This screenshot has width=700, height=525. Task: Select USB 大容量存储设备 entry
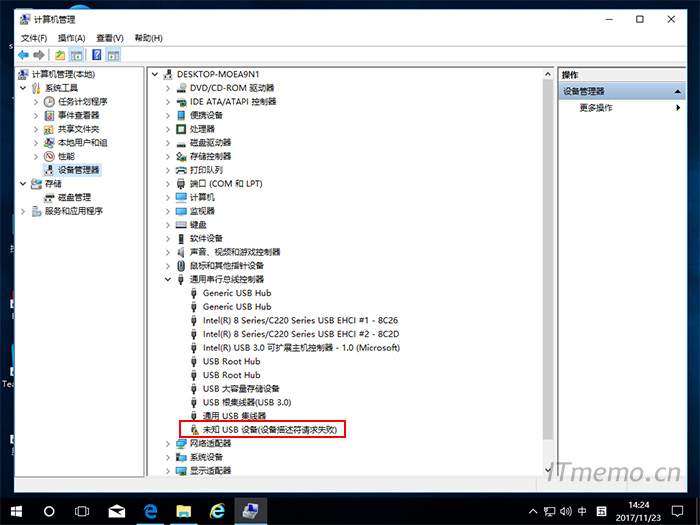pyautogui.click(x=241, y=389)
